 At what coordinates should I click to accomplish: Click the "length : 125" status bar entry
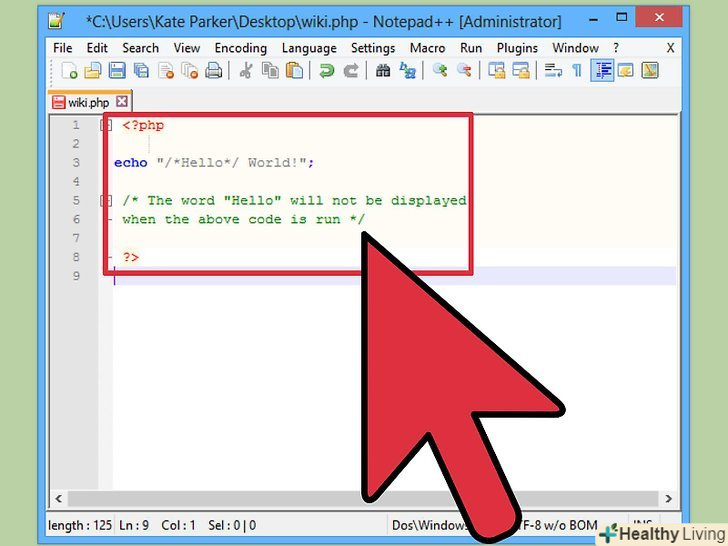(x=80, y=525)
